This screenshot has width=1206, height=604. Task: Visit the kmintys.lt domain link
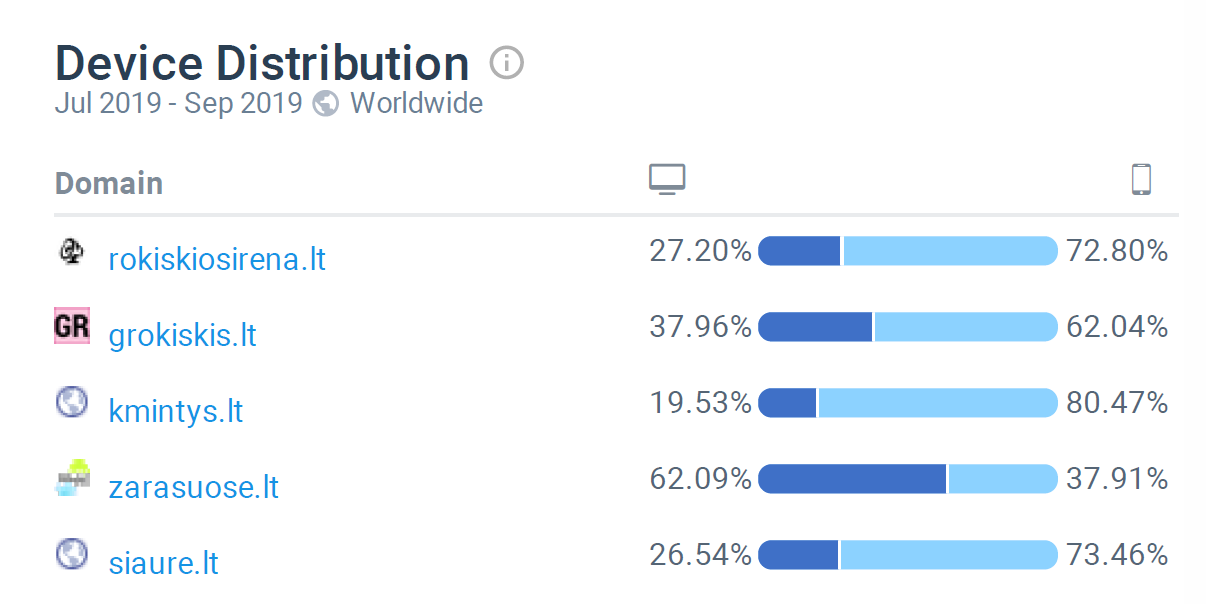pyautogui.click(x=176, y=411)
